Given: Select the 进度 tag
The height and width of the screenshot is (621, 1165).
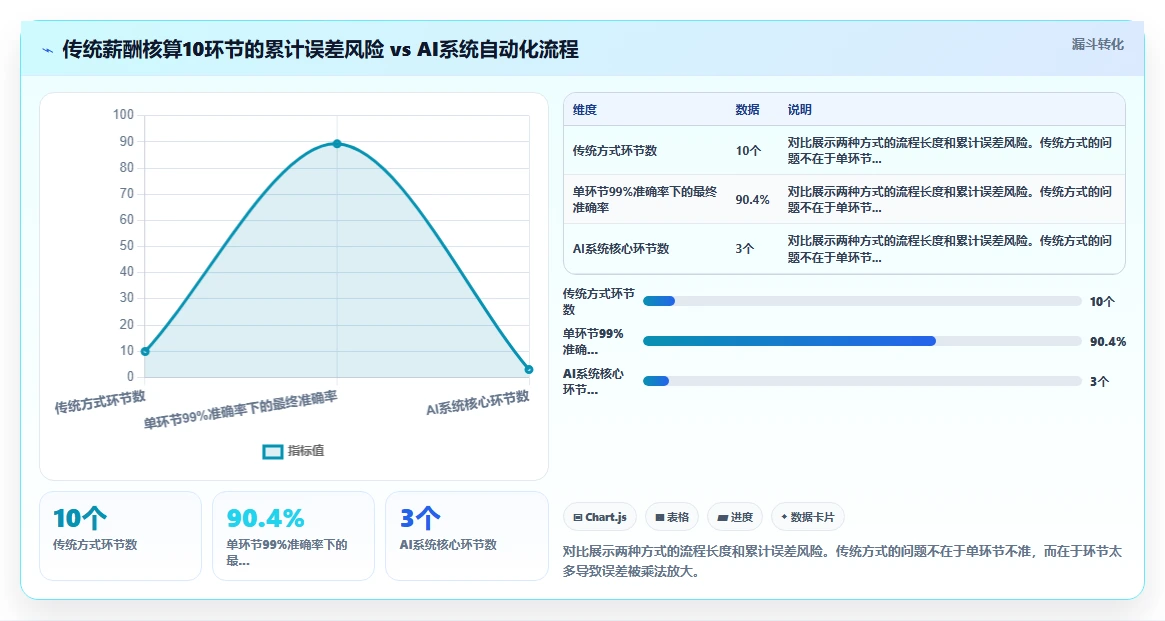Looking at the screenshot, I should pos(735,517).
